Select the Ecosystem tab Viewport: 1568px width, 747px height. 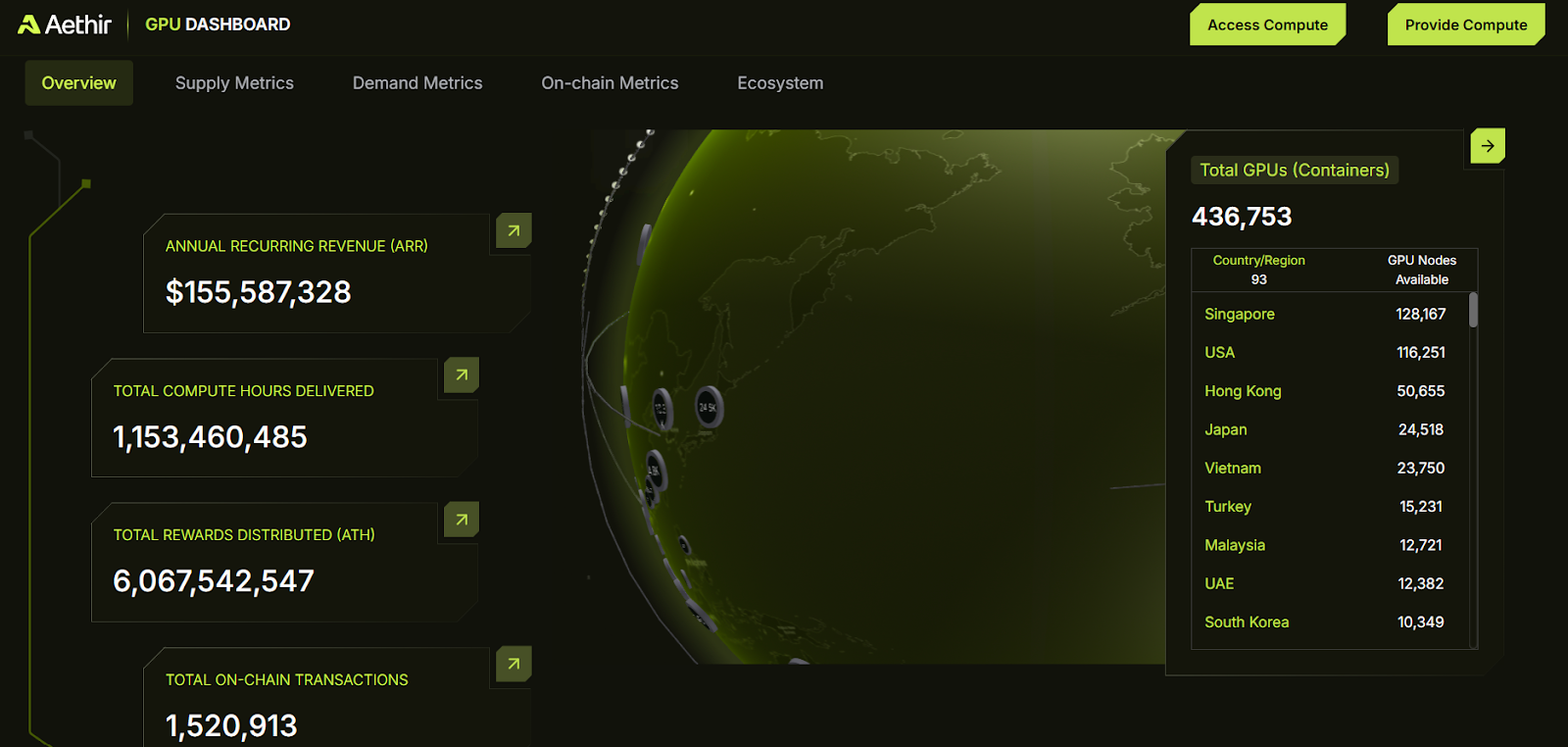click(x=780, y=83)
